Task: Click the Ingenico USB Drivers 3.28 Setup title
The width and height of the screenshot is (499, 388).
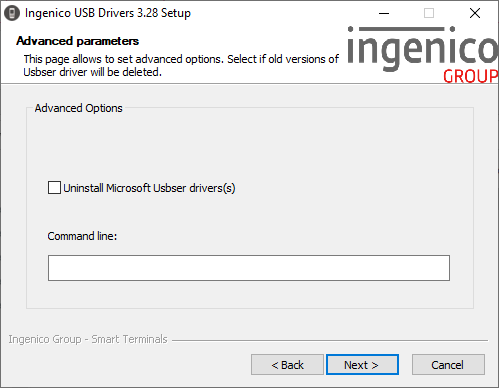Action: 108,13
